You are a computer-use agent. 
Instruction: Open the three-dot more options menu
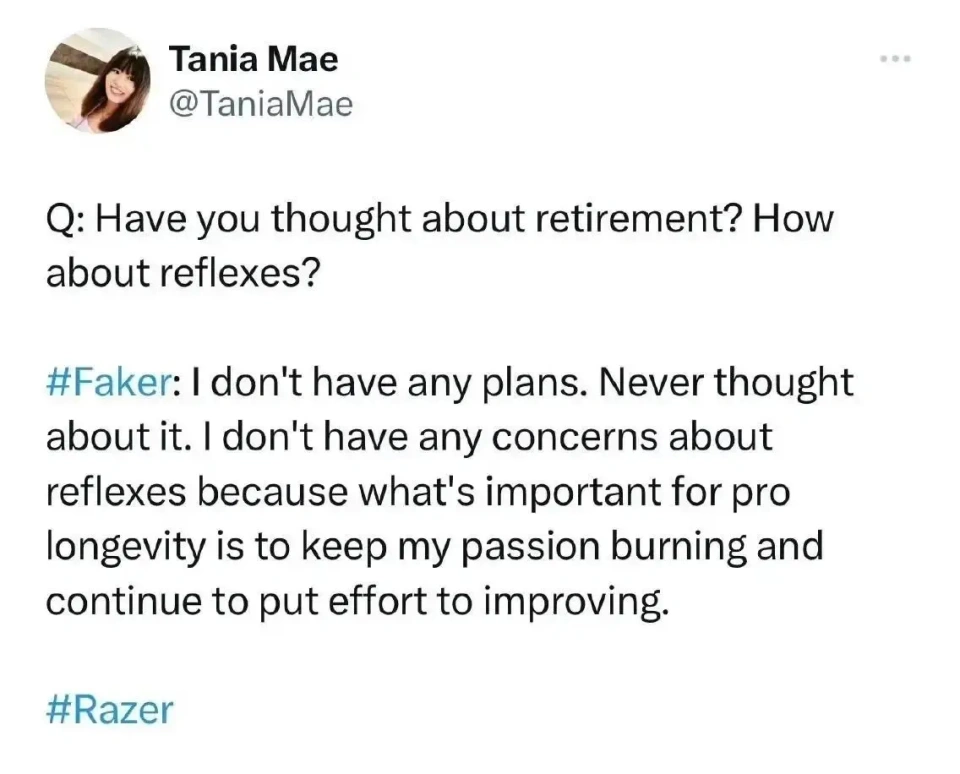click(x=896, y=59)
